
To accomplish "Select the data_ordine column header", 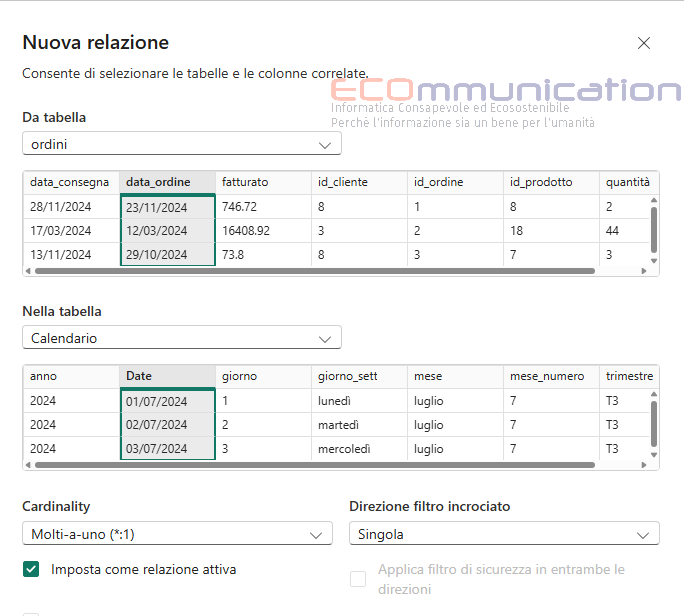I will pyautogui.click(x=168, y=182).
